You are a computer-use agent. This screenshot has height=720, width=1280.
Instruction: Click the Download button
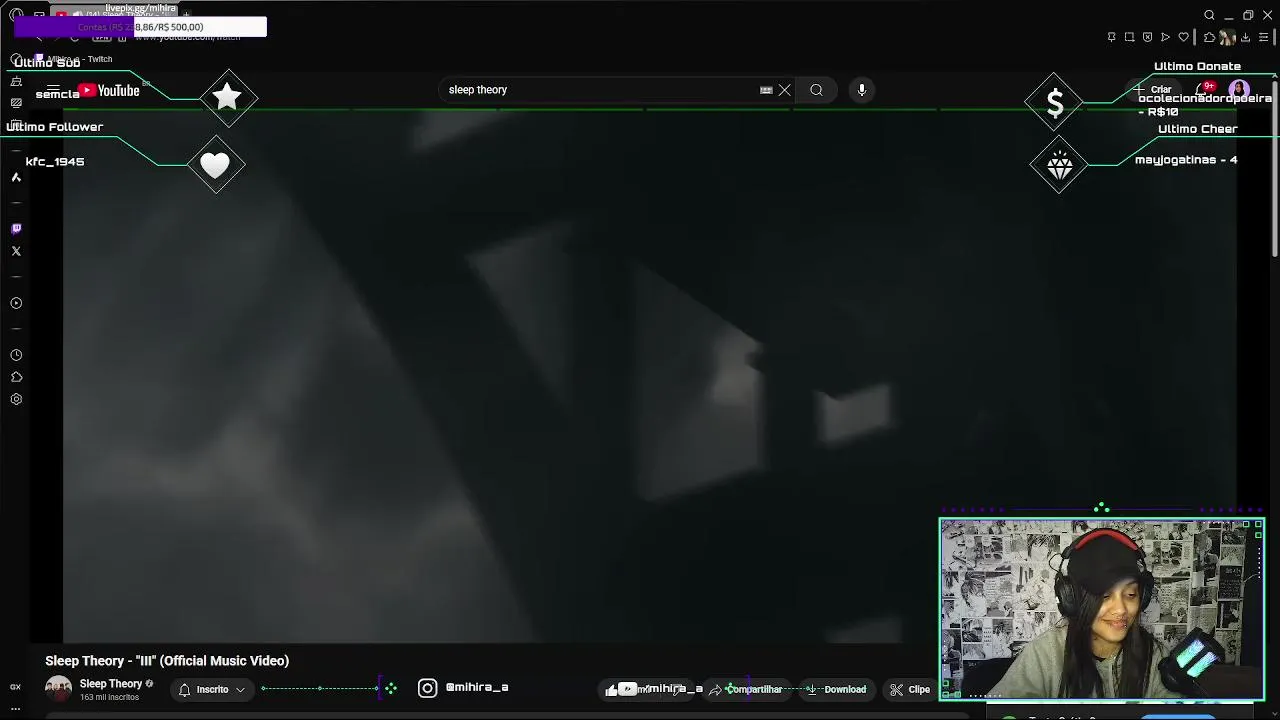click(837, 689)
